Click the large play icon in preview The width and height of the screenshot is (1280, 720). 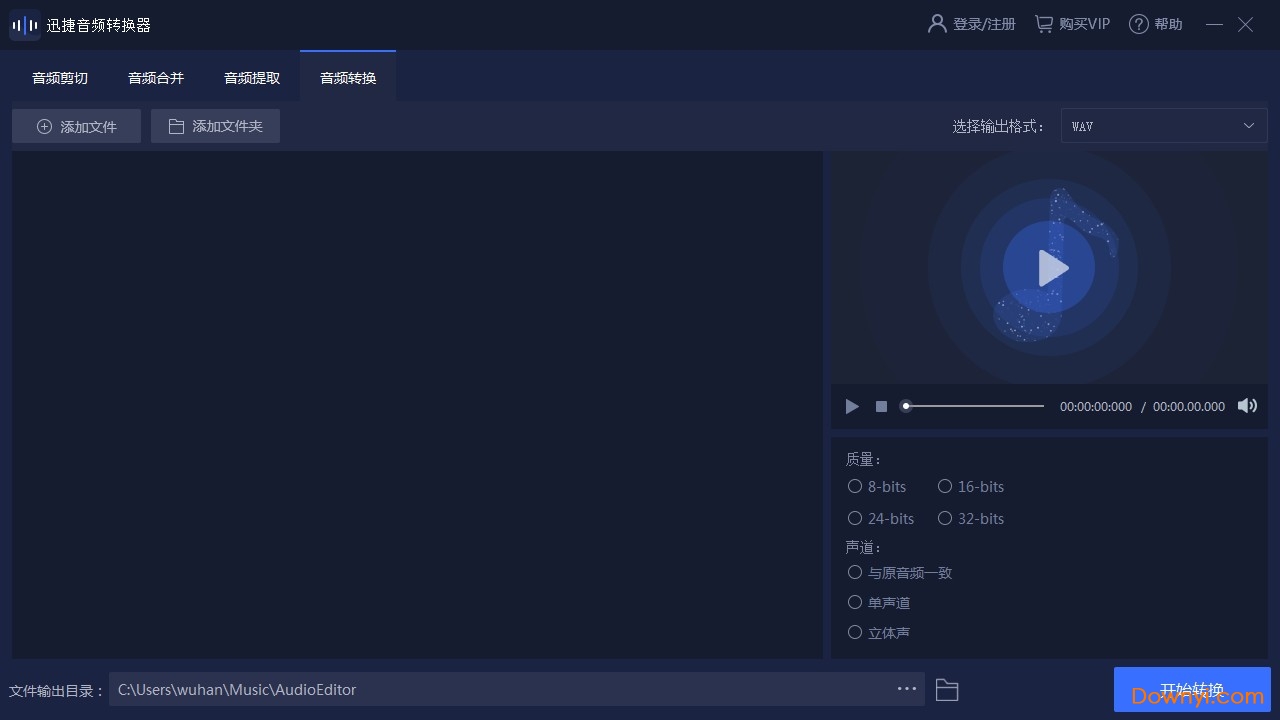tap(1050, 268)
